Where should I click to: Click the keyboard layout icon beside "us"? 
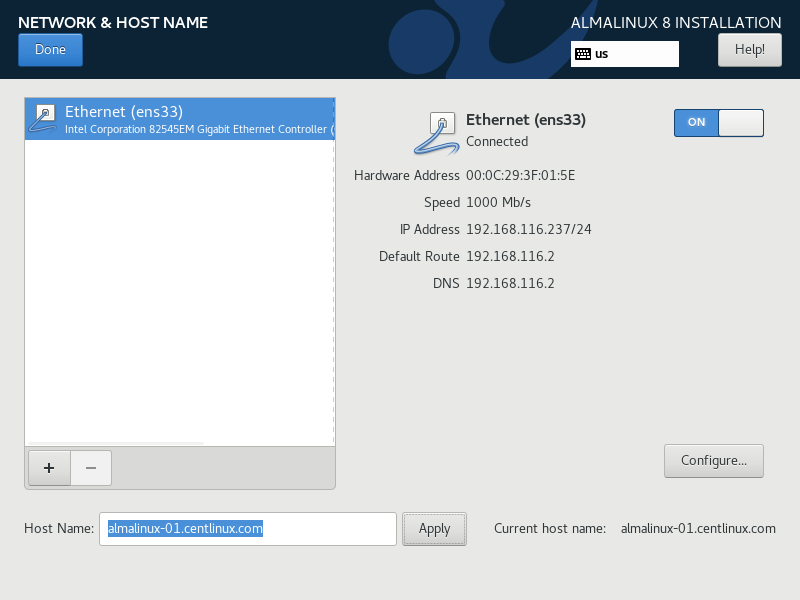click(x=584, y=53)
